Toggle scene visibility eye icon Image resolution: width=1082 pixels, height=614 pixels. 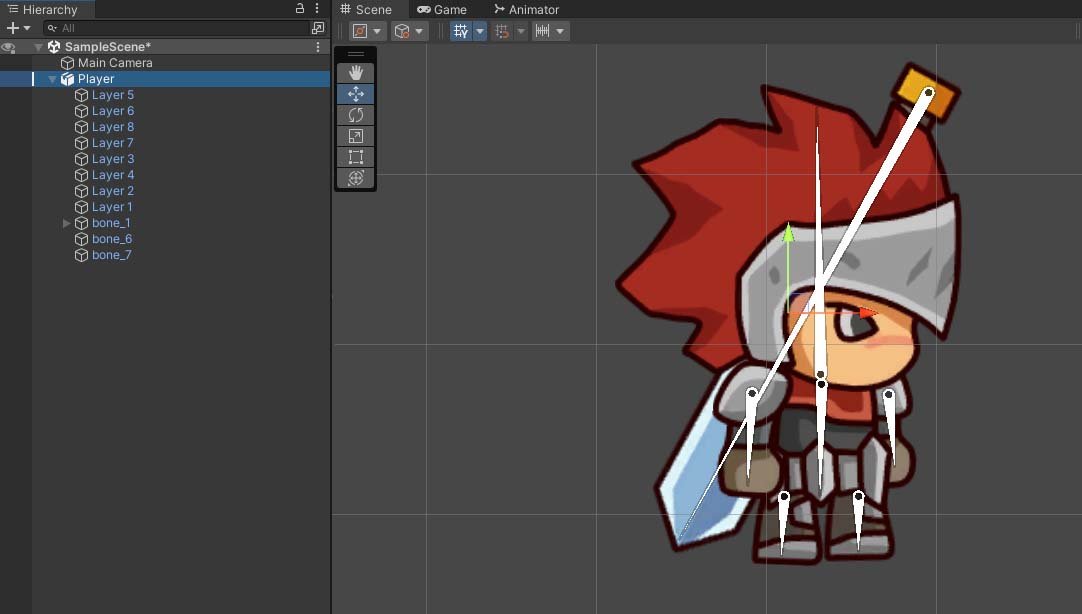click(8, 47)
